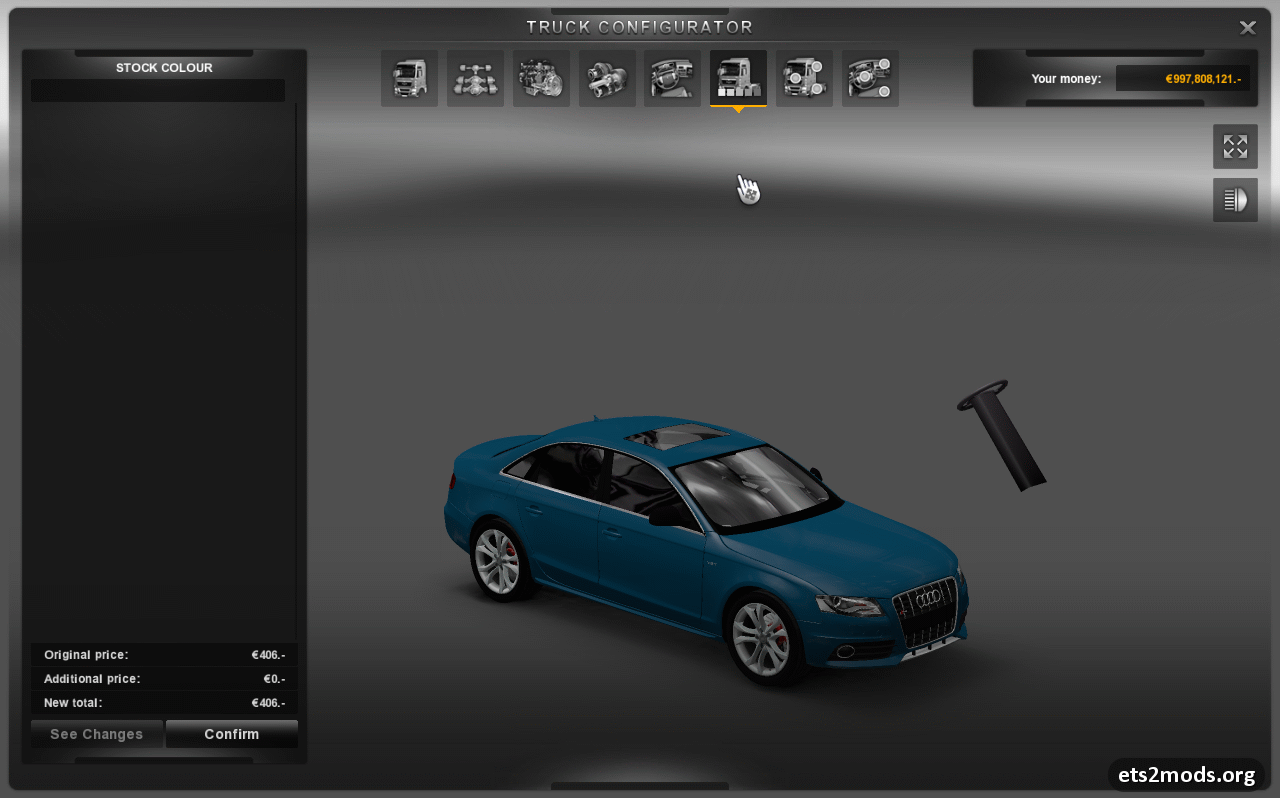Screen dimensions: 1280x798
Task: Open the engine category icon
Action: (541, 78)
